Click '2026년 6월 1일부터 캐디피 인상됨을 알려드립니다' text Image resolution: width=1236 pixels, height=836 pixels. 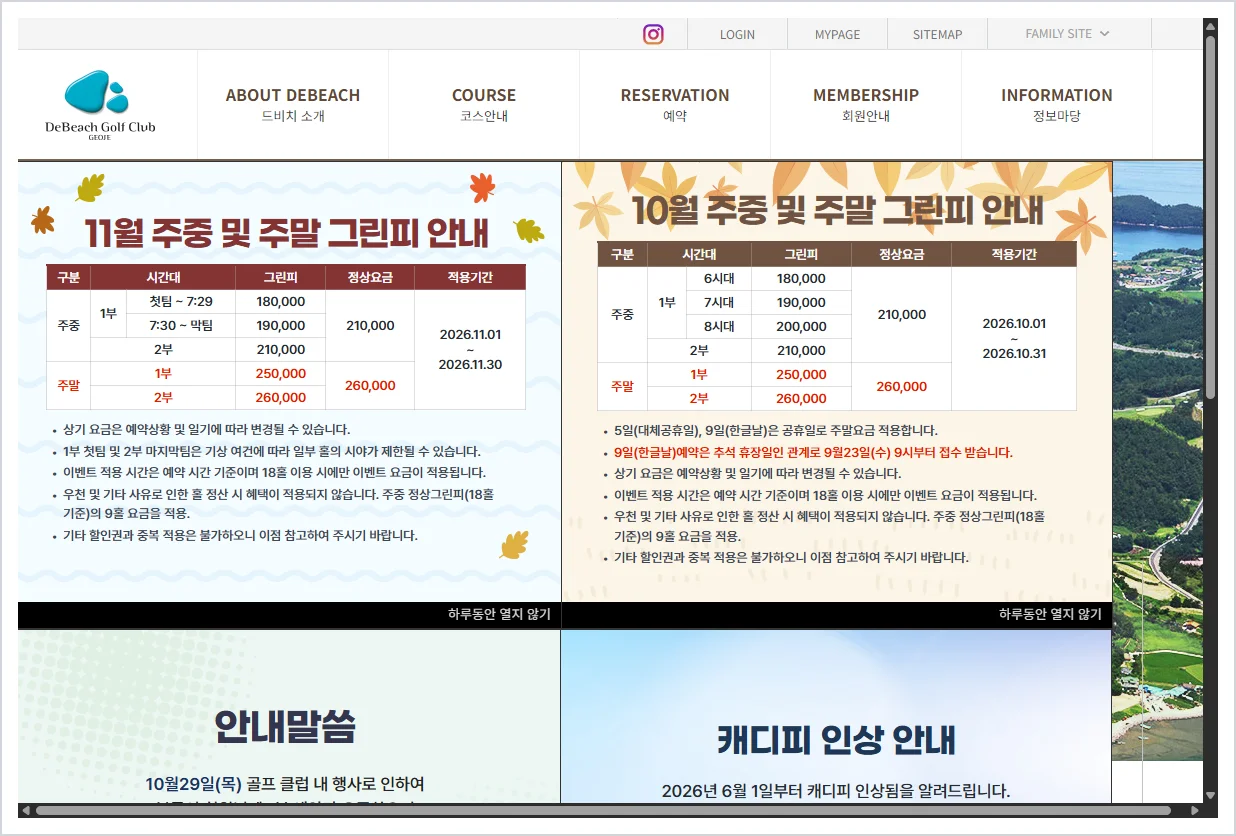(836, 791)
